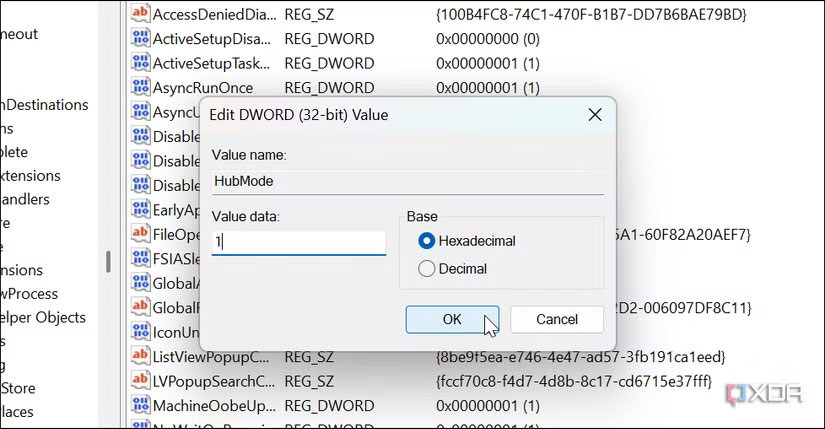Click the HubMode value name field
825x429 pixels.
407,181
